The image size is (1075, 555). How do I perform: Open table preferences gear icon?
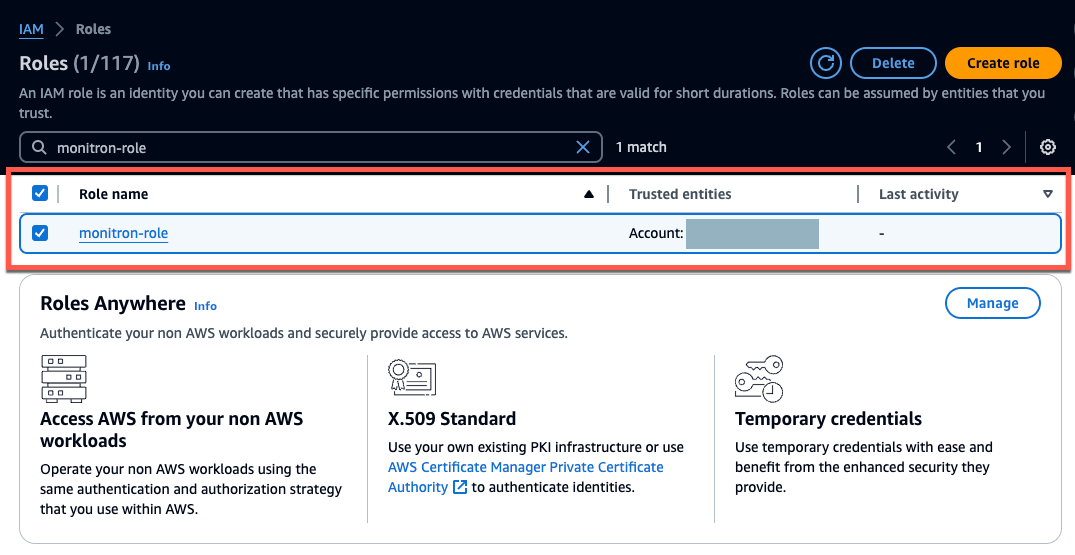click(1048, 147)
